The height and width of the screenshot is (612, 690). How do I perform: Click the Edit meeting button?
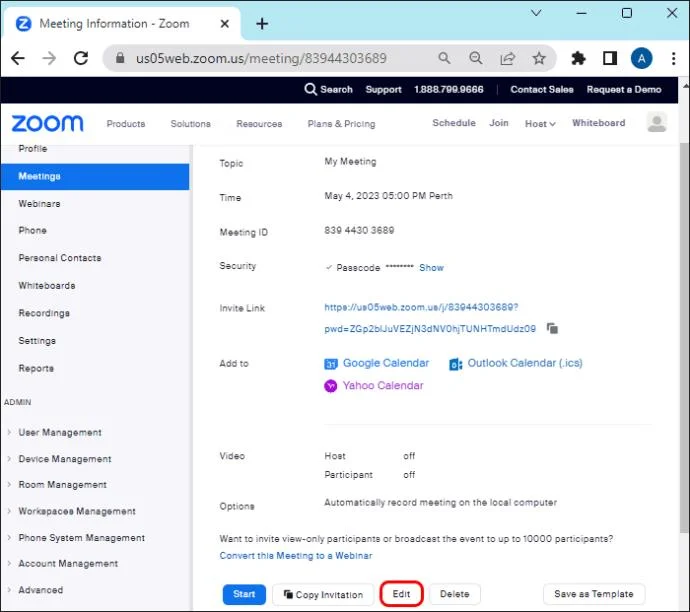401,594
